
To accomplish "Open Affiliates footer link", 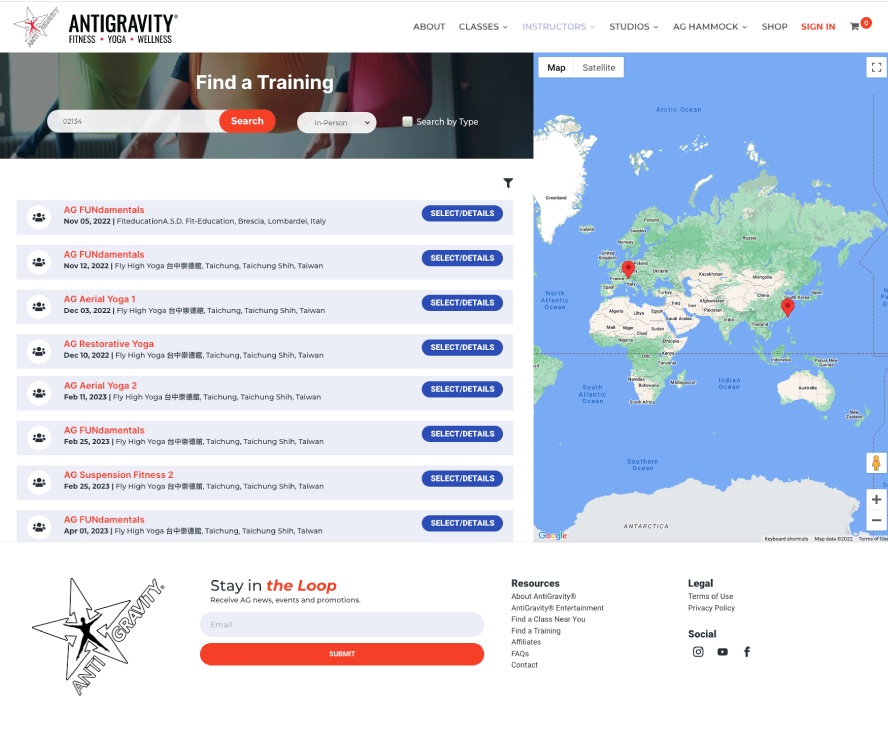I will (526, 642).
